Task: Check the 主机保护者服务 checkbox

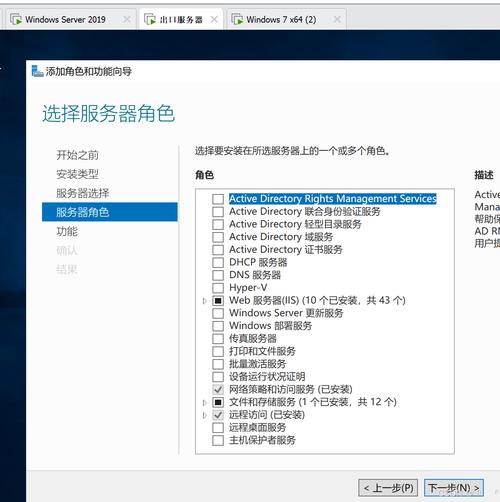Action: 218,440
